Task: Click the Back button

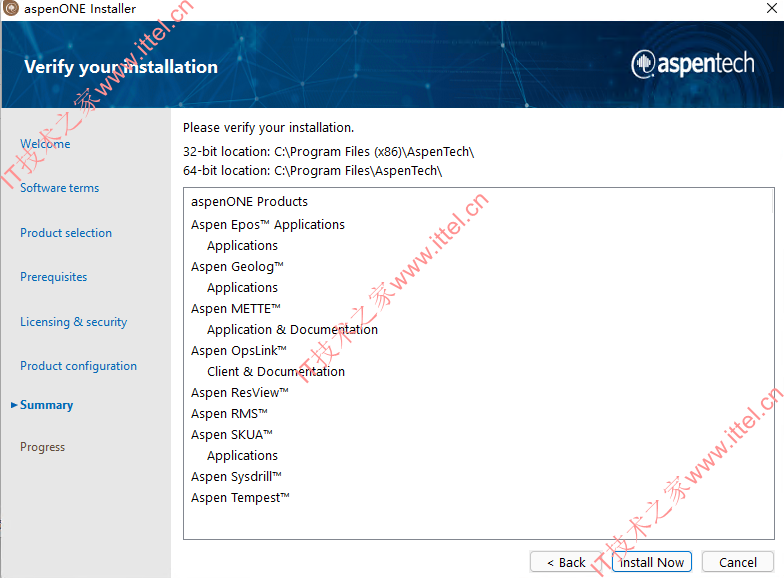Action: coord(566,562)
